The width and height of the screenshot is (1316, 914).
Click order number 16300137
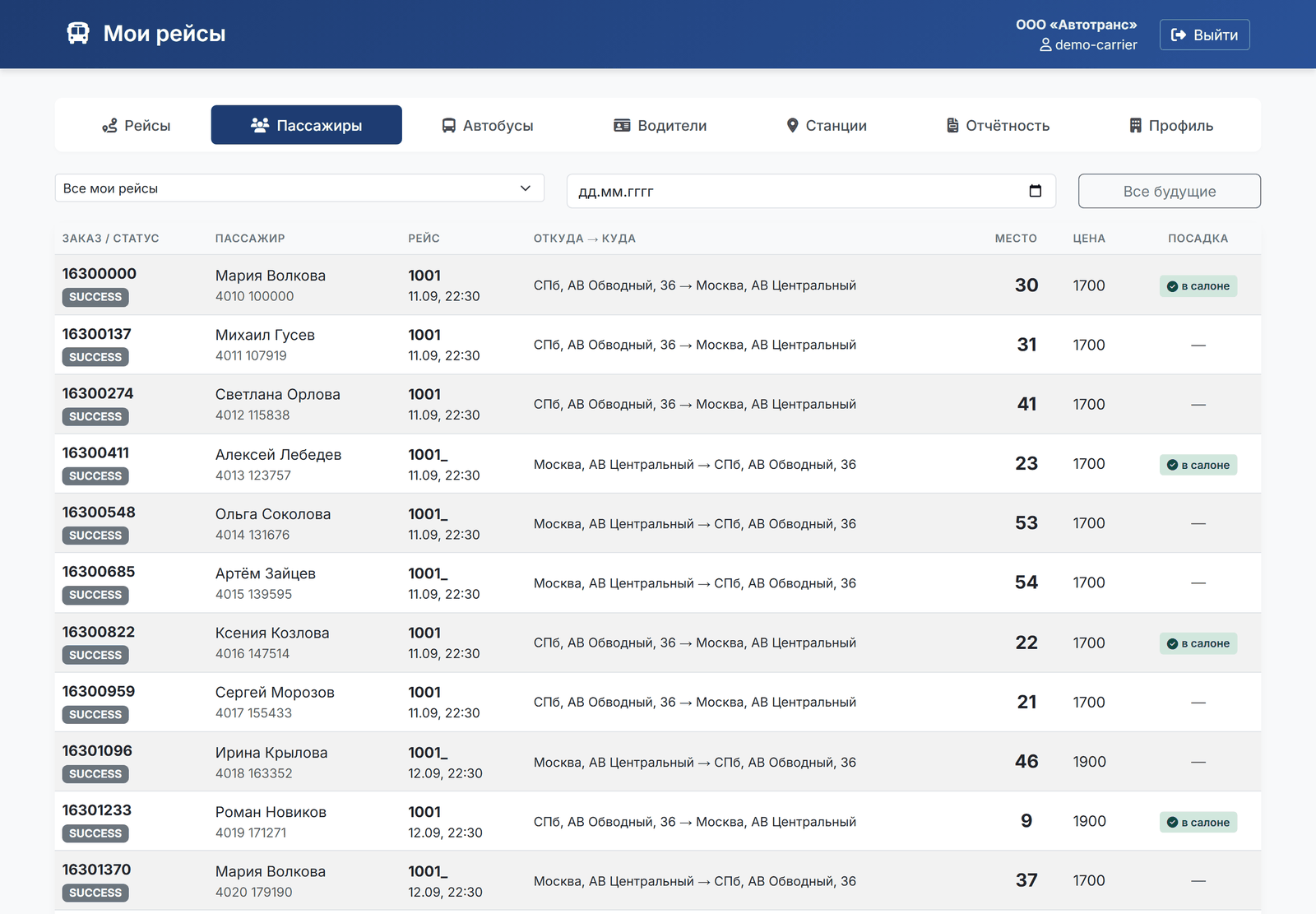(97, 334)
